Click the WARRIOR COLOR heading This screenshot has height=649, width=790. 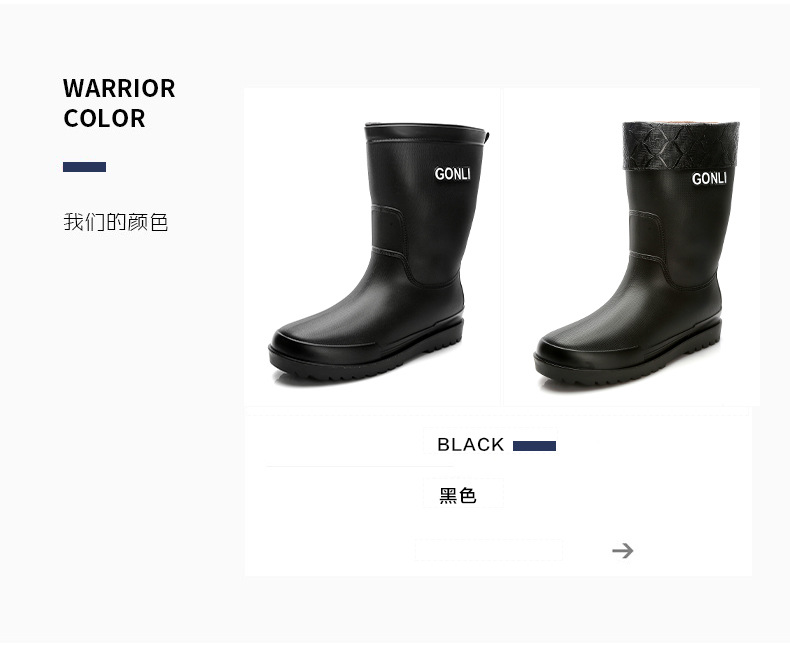[119, 103]
